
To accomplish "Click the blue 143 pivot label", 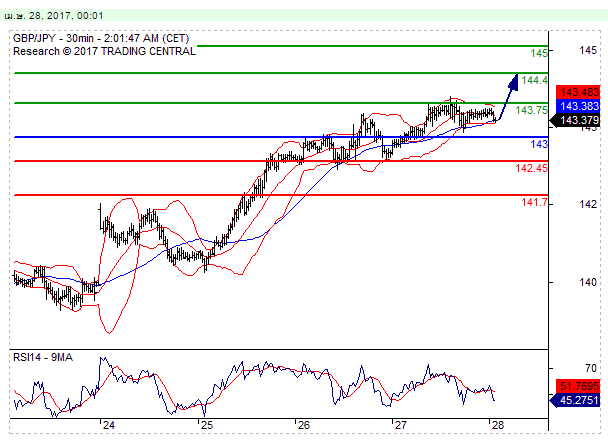I will pos(538,144).
